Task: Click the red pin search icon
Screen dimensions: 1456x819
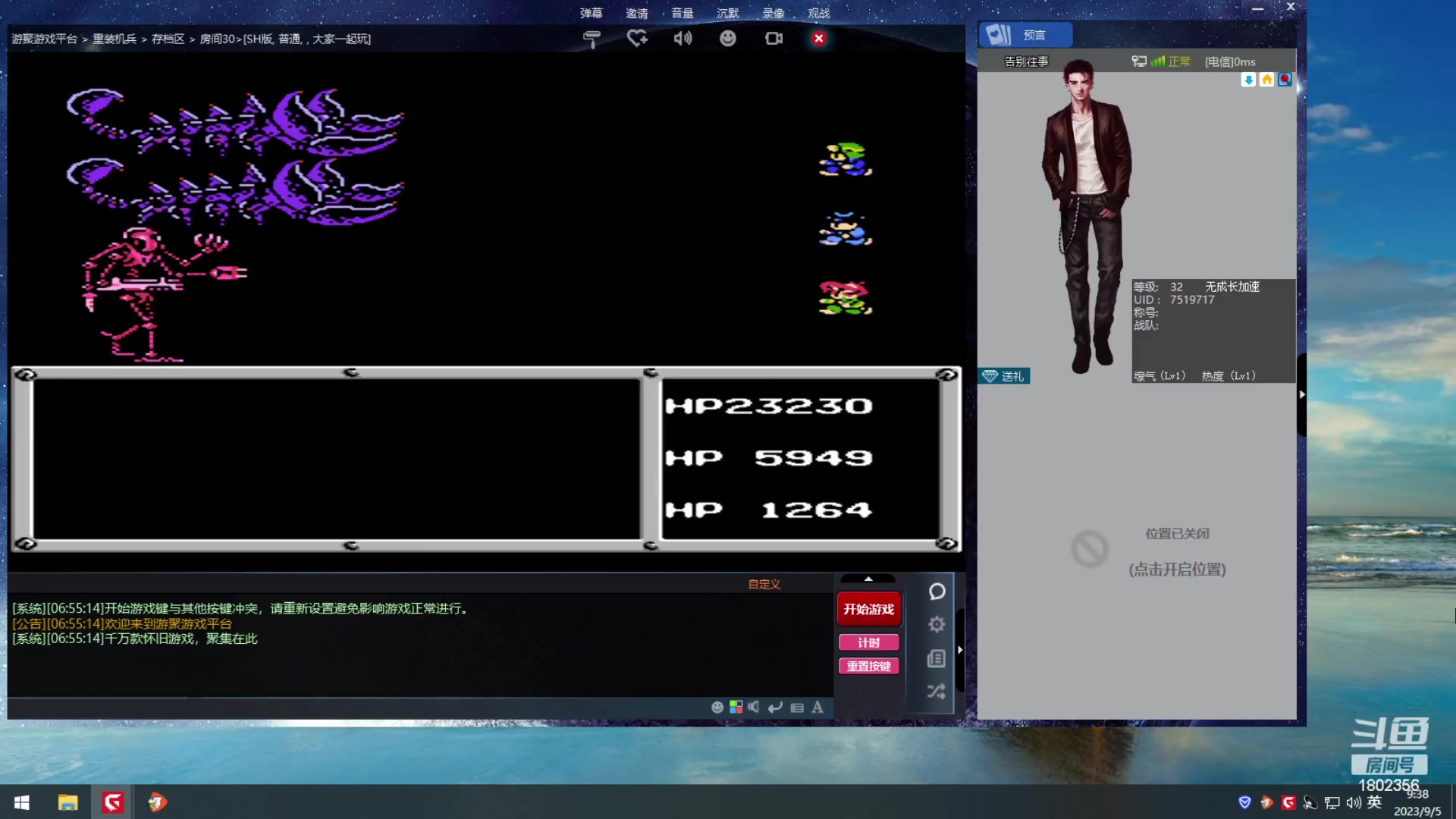Action: pos(1285,80)
